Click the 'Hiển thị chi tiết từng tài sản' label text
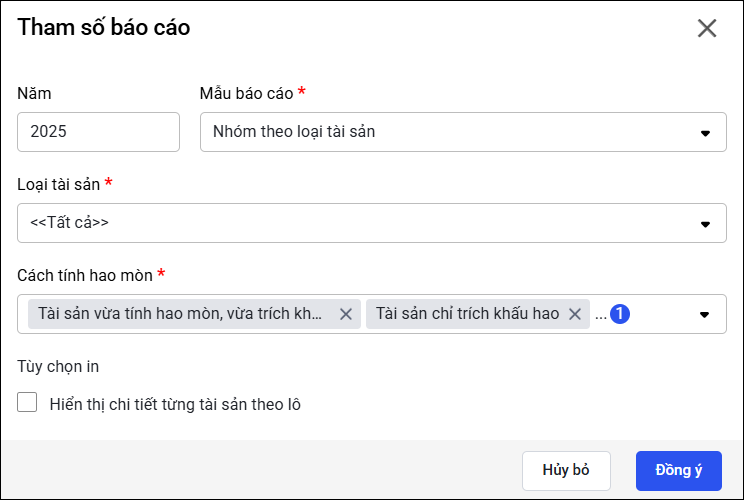Viewport: 744px width, 500px height. click(175, 405)
